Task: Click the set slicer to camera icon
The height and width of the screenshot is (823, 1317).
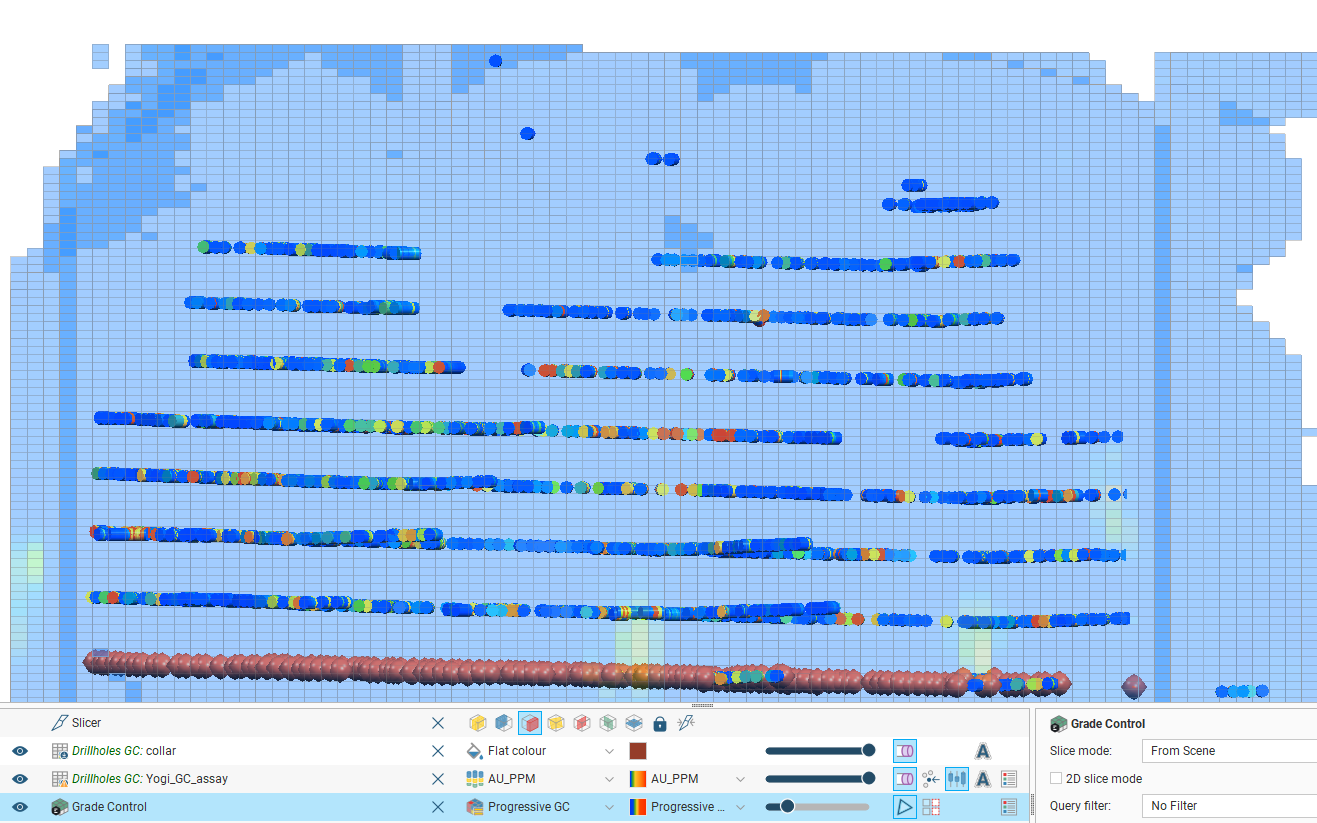Action: (685, 723)
